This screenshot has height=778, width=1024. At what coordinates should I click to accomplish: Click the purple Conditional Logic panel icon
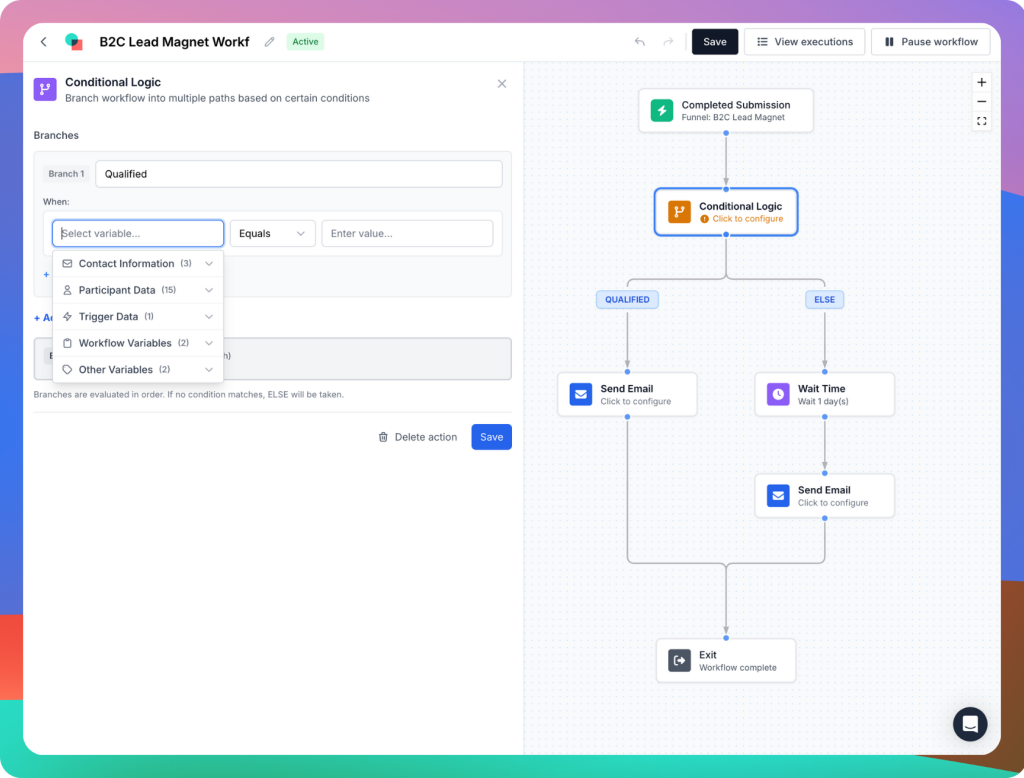point(44,89)
